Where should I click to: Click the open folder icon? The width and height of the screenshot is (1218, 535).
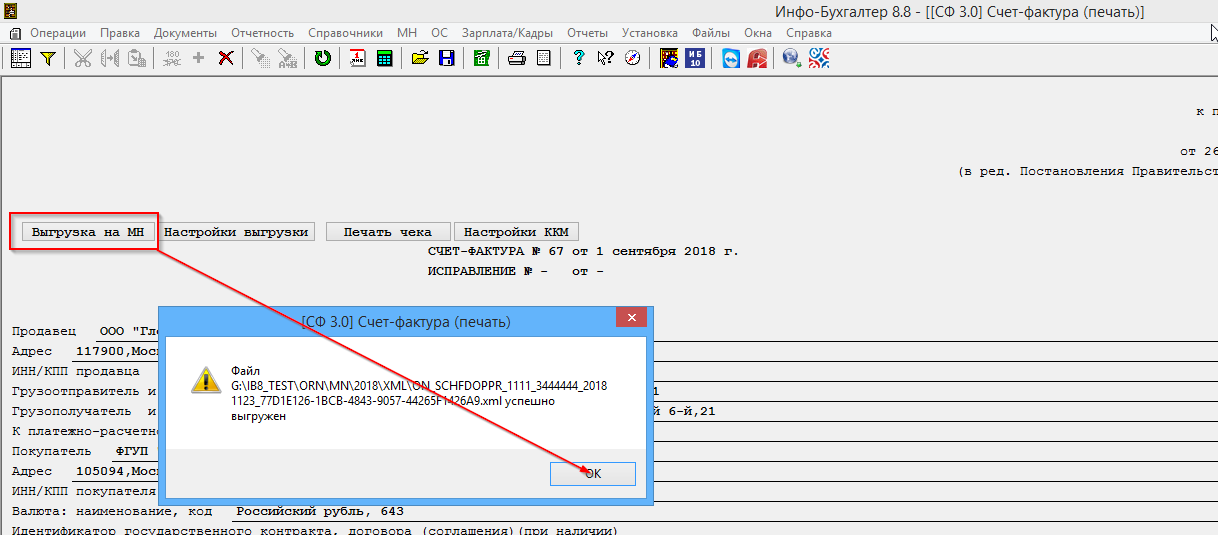[x=420, y=58]
